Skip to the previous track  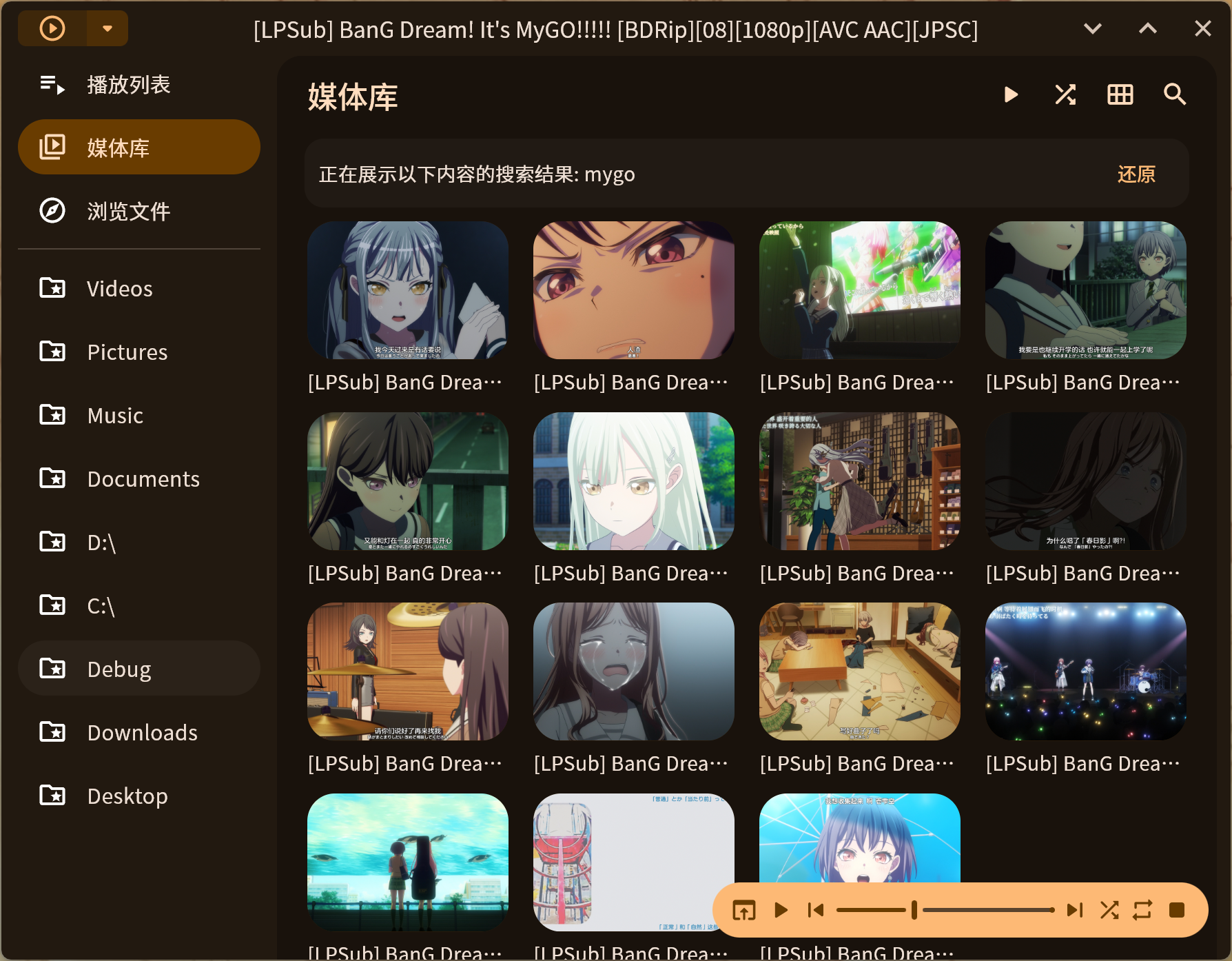[x=816, y=910]
